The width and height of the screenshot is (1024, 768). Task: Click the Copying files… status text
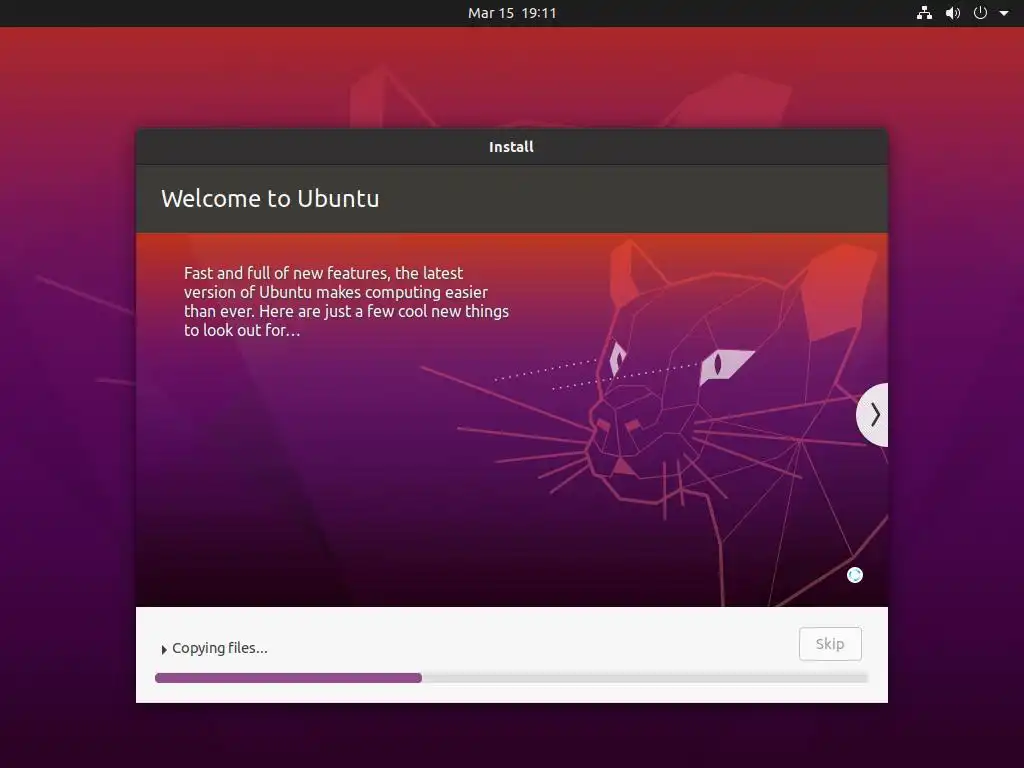pos(220,648)
